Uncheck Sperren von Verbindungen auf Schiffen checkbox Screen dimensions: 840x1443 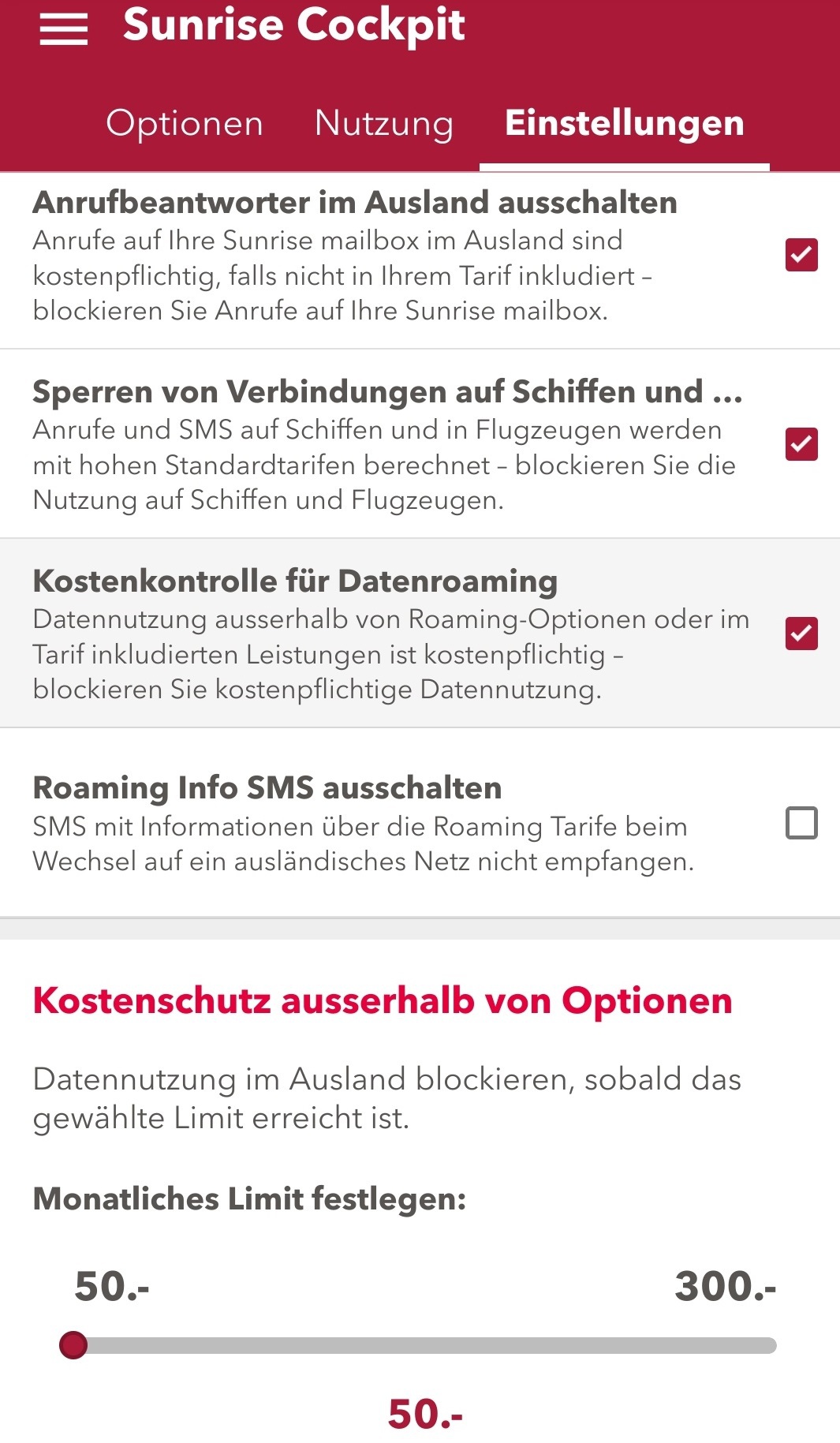[x=801, y=444]
